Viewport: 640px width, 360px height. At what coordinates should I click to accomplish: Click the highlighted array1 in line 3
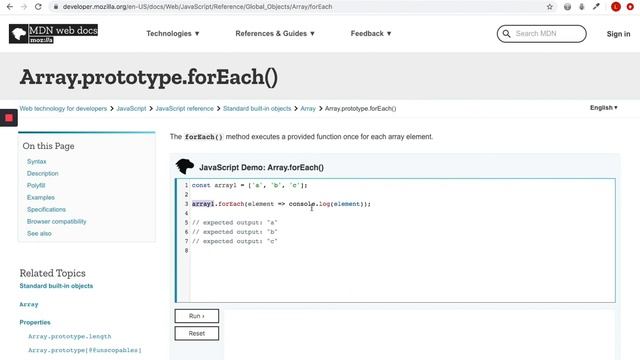[203, 204]
